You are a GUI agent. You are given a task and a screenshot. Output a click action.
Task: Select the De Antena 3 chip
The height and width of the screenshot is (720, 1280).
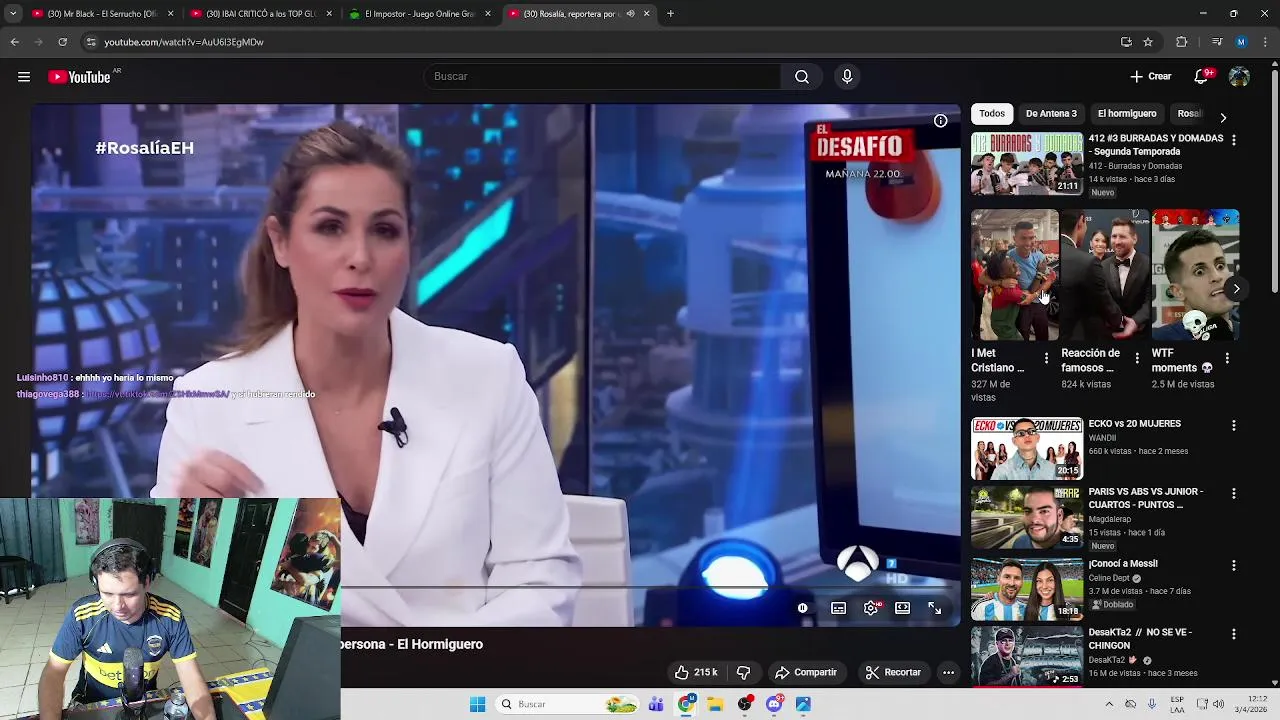(1051, 114)
